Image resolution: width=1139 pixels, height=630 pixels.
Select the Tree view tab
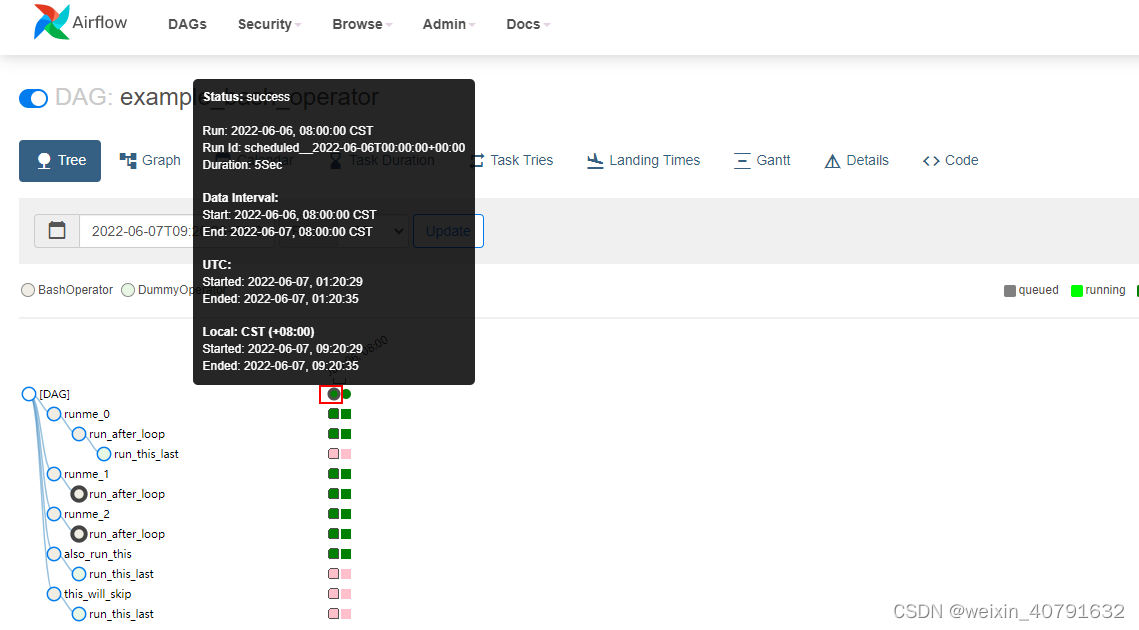pos(60,161)
